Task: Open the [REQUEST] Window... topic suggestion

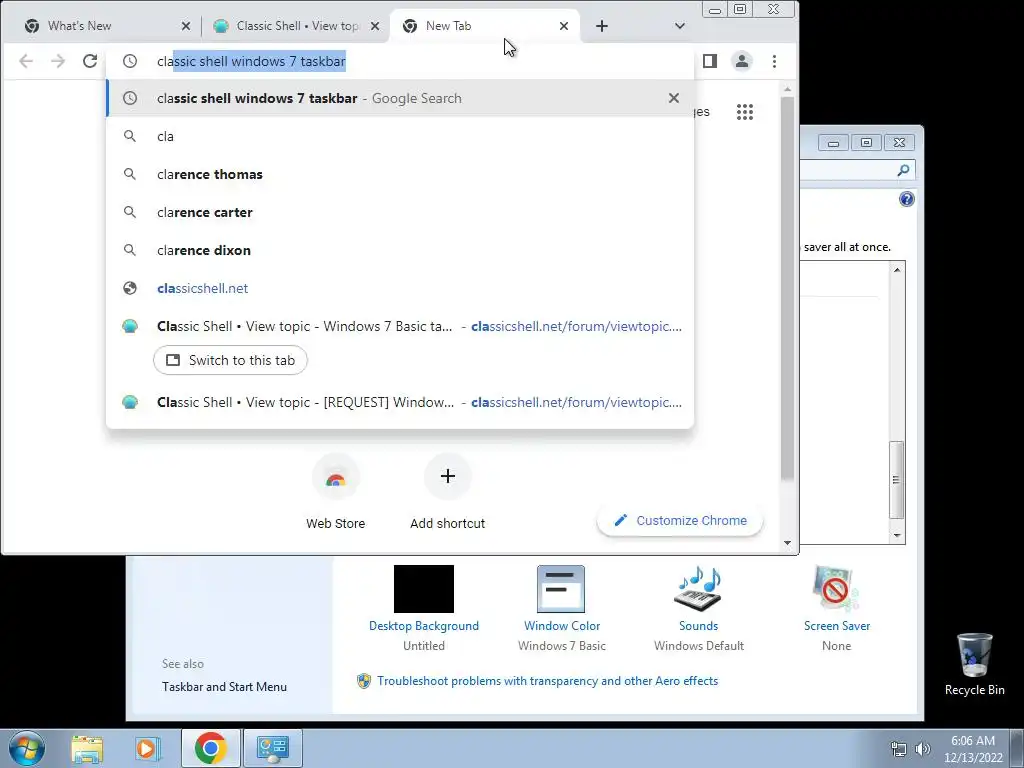Action: pyautogui.click(x=400, y=402)
